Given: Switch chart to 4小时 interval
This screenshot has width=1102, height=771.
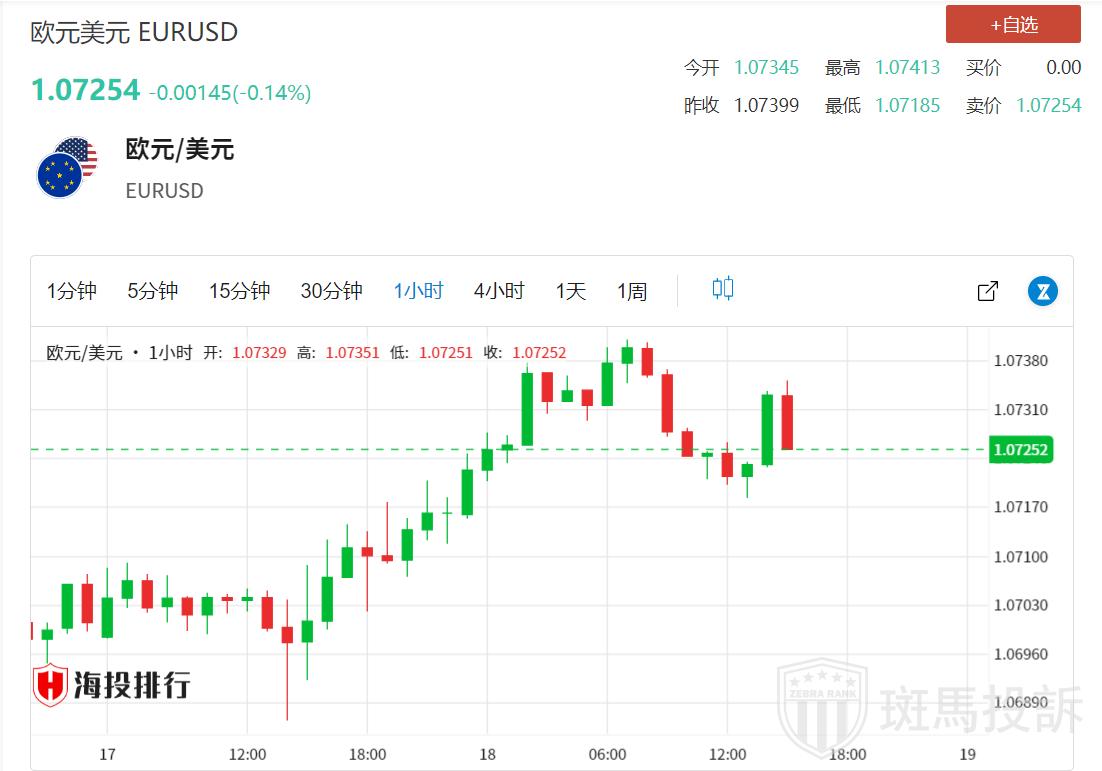Looking at the screenshot, I should [x=498, y=291].
